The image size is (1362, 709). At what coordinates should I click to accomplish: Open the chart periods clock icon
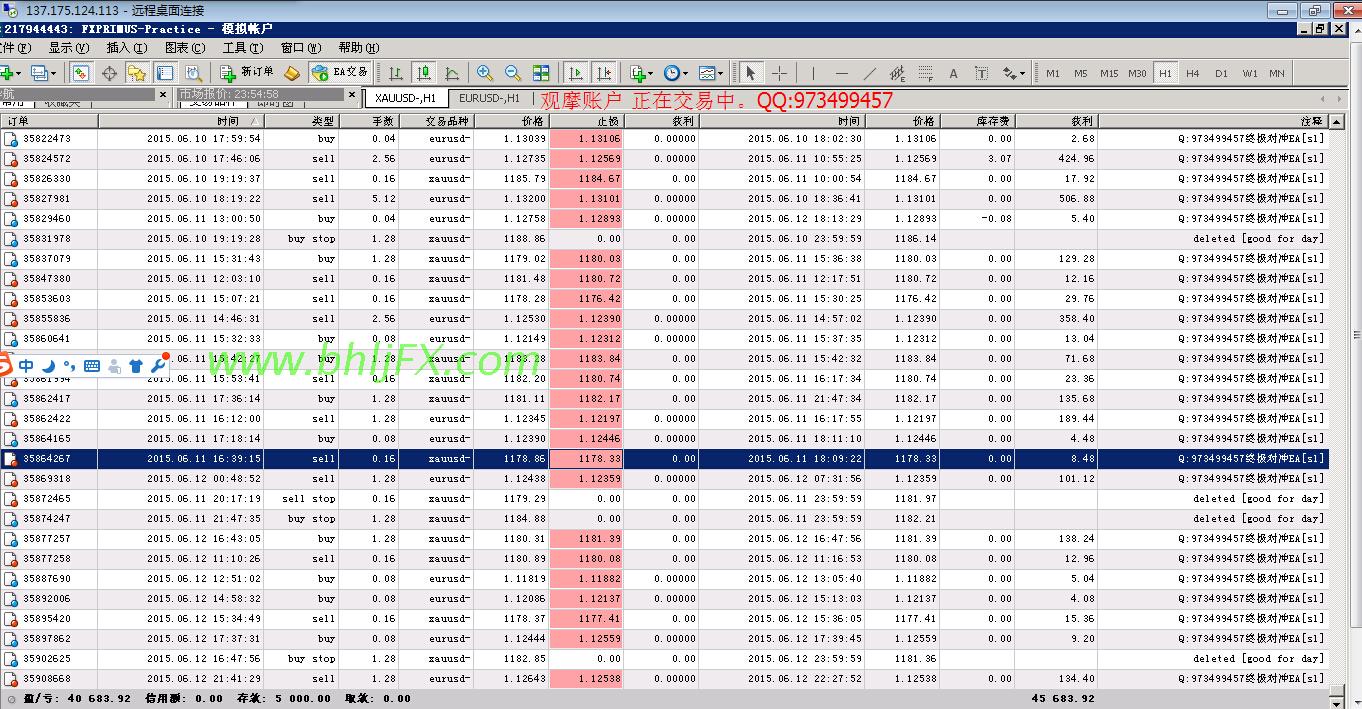[670, 73]
